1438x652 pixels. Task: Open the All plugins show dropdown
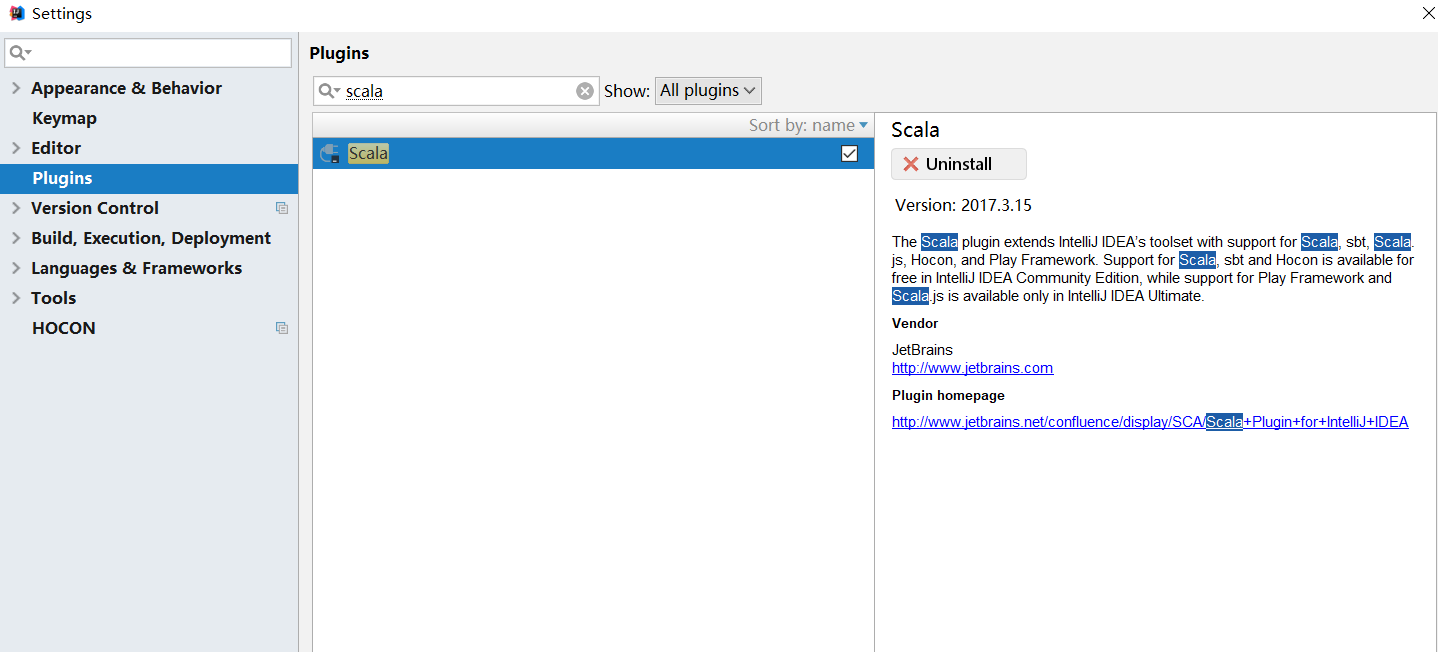(x=708, y=91)
